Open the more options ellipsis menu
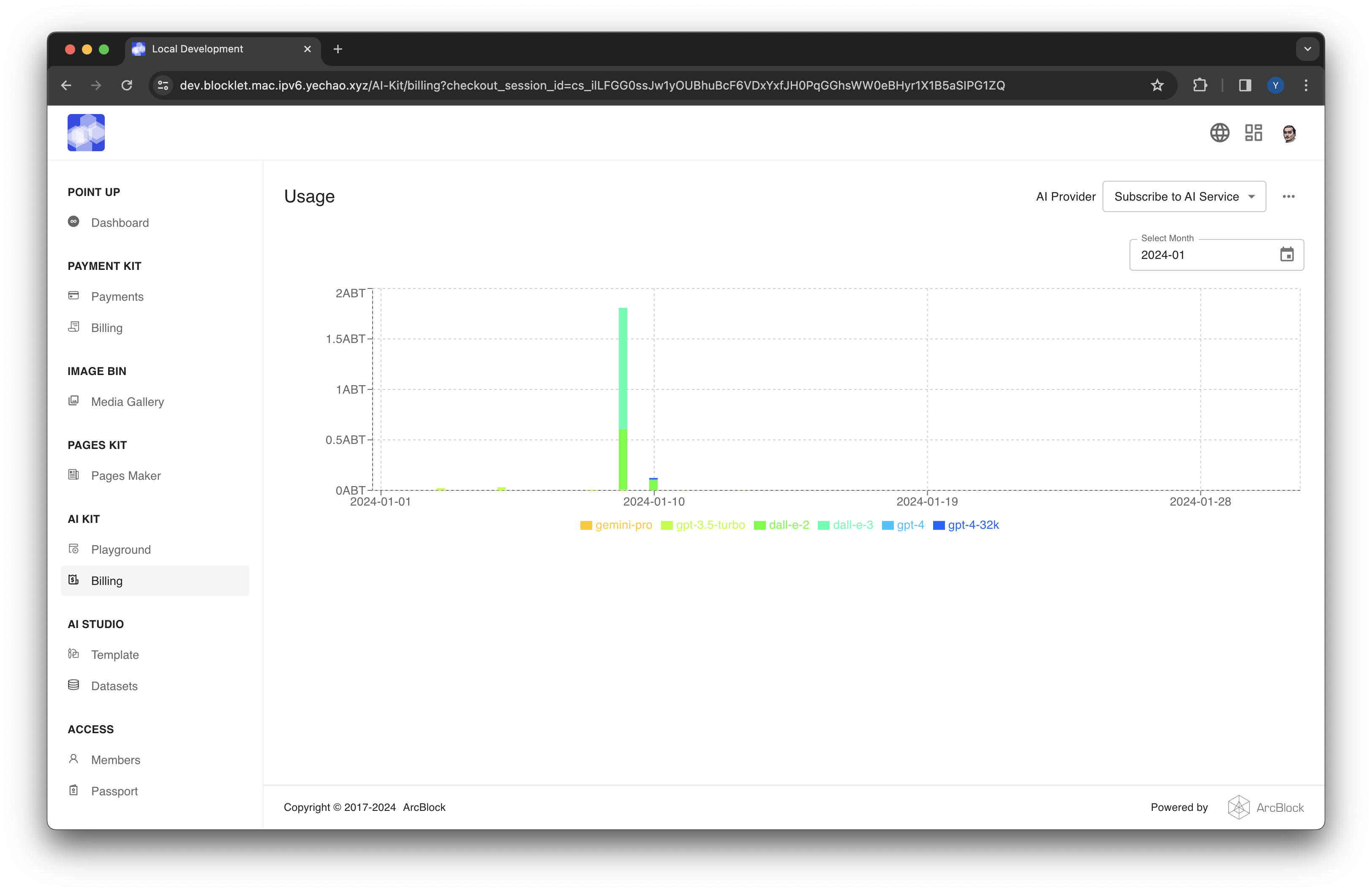Screen dimensions: 1372x892 (1289, 196)
